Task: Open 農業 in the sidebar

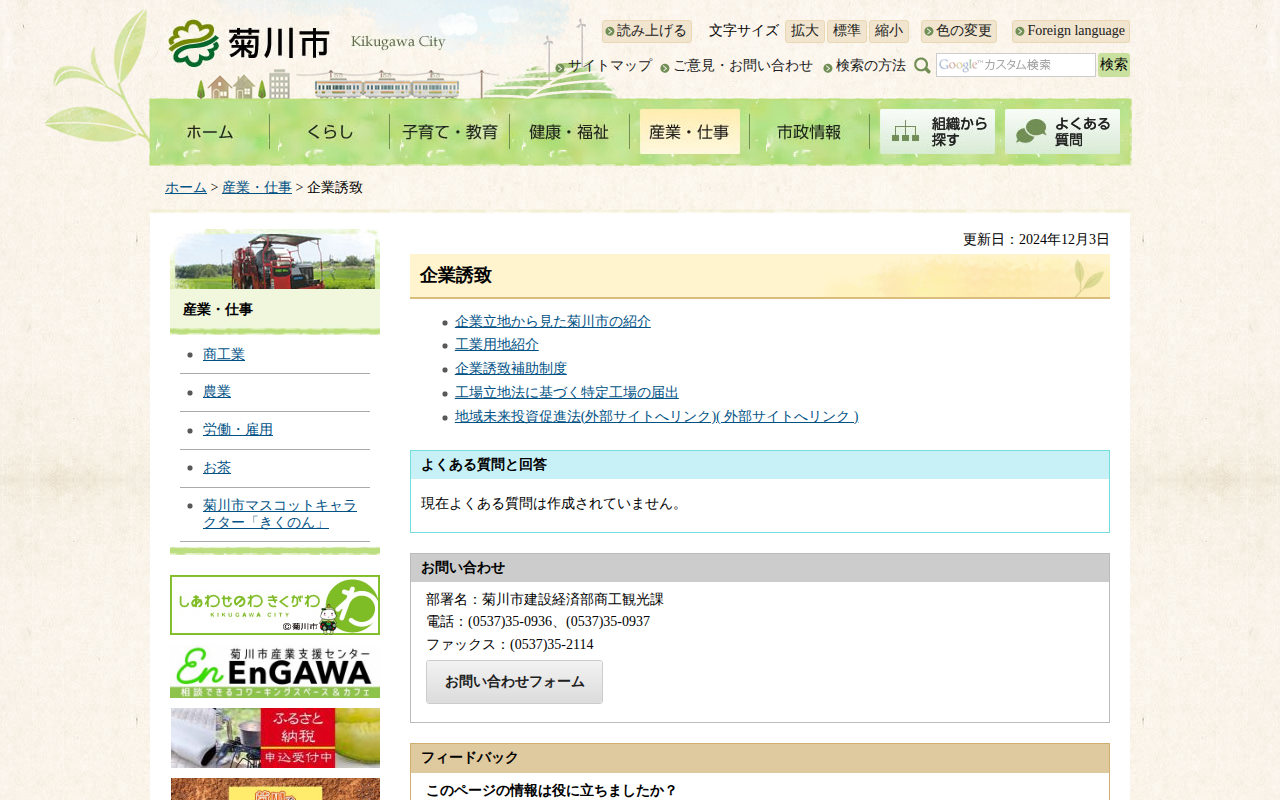Action: pos(217,392)
